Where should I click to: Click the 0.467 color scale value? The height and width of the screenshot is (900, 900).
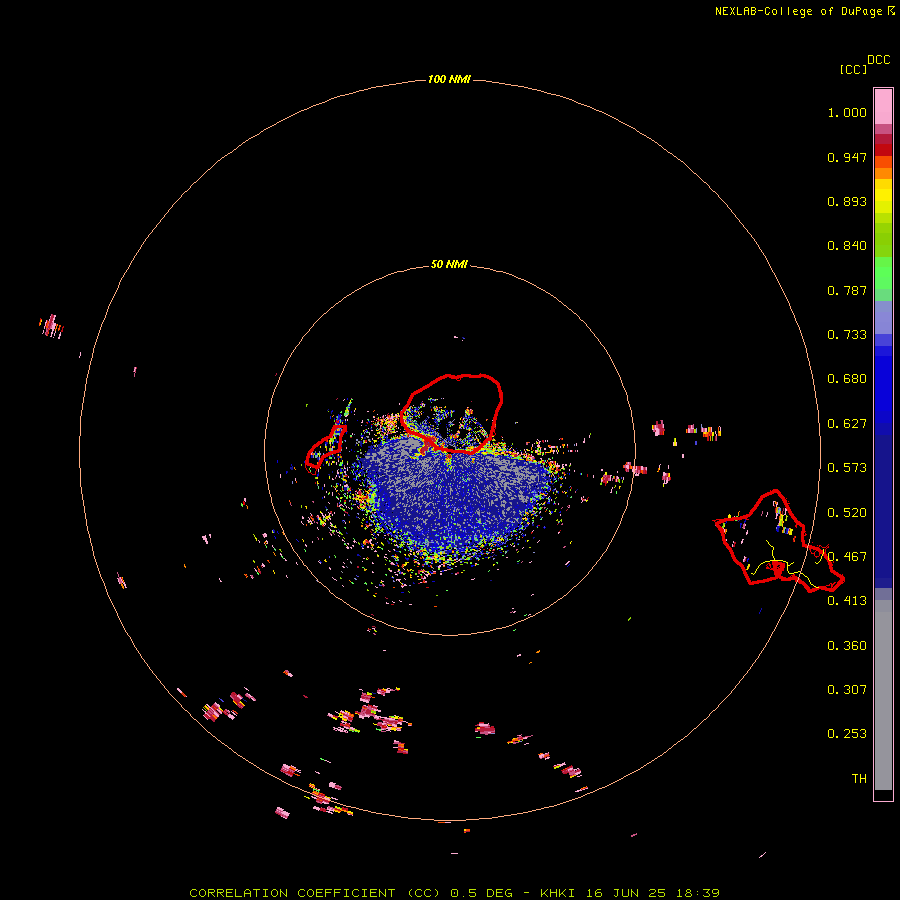click(847, 557)
